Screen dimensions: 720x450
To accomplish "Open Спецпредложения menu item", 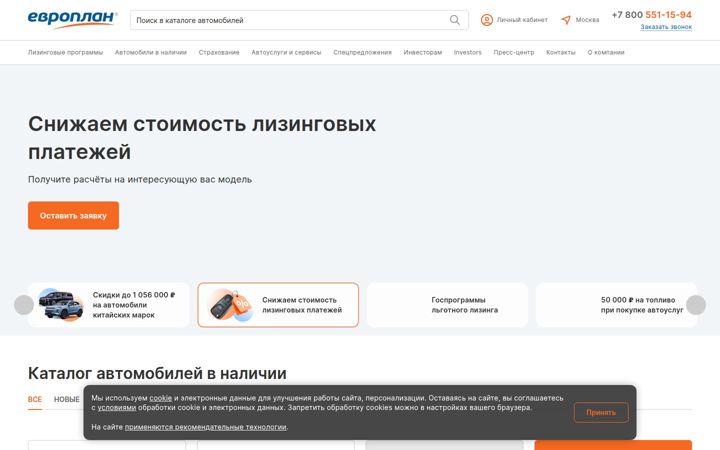I will [x=362, y=52].
